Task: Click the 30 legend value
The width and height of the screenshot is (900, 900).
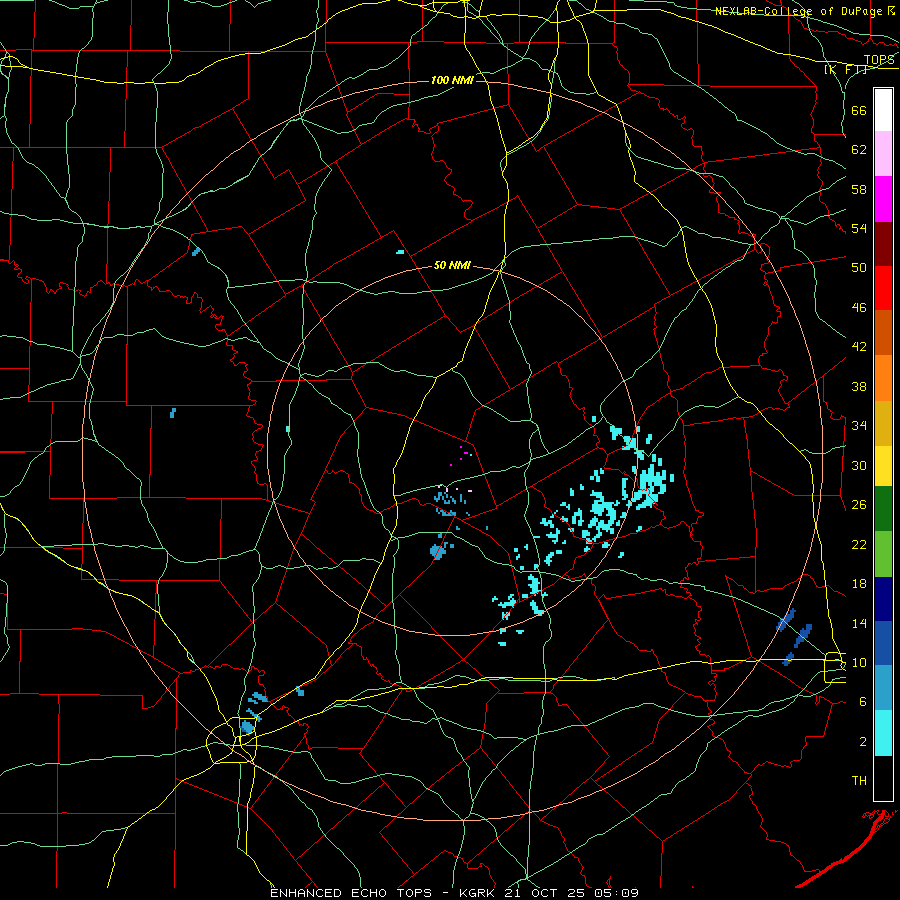Action: (x=859, y=465)
